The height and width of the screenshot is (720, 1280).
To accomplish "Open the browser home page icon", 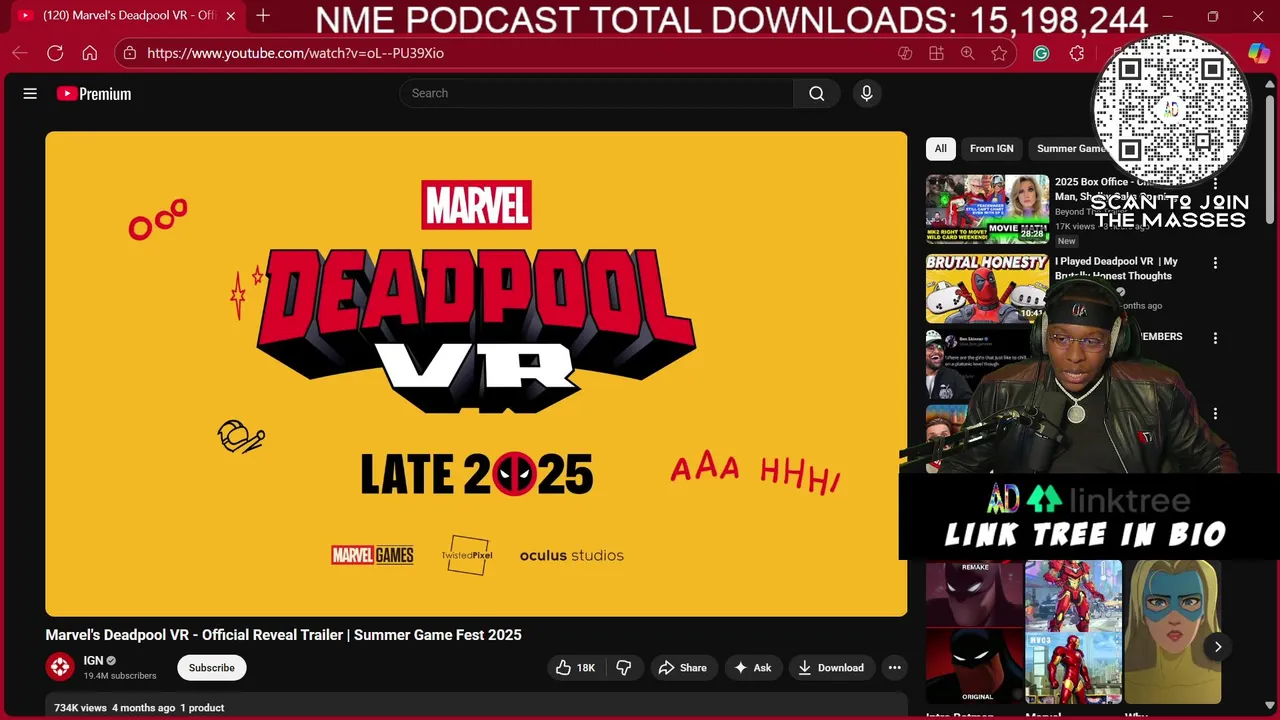I will click(x=90, y=53).
